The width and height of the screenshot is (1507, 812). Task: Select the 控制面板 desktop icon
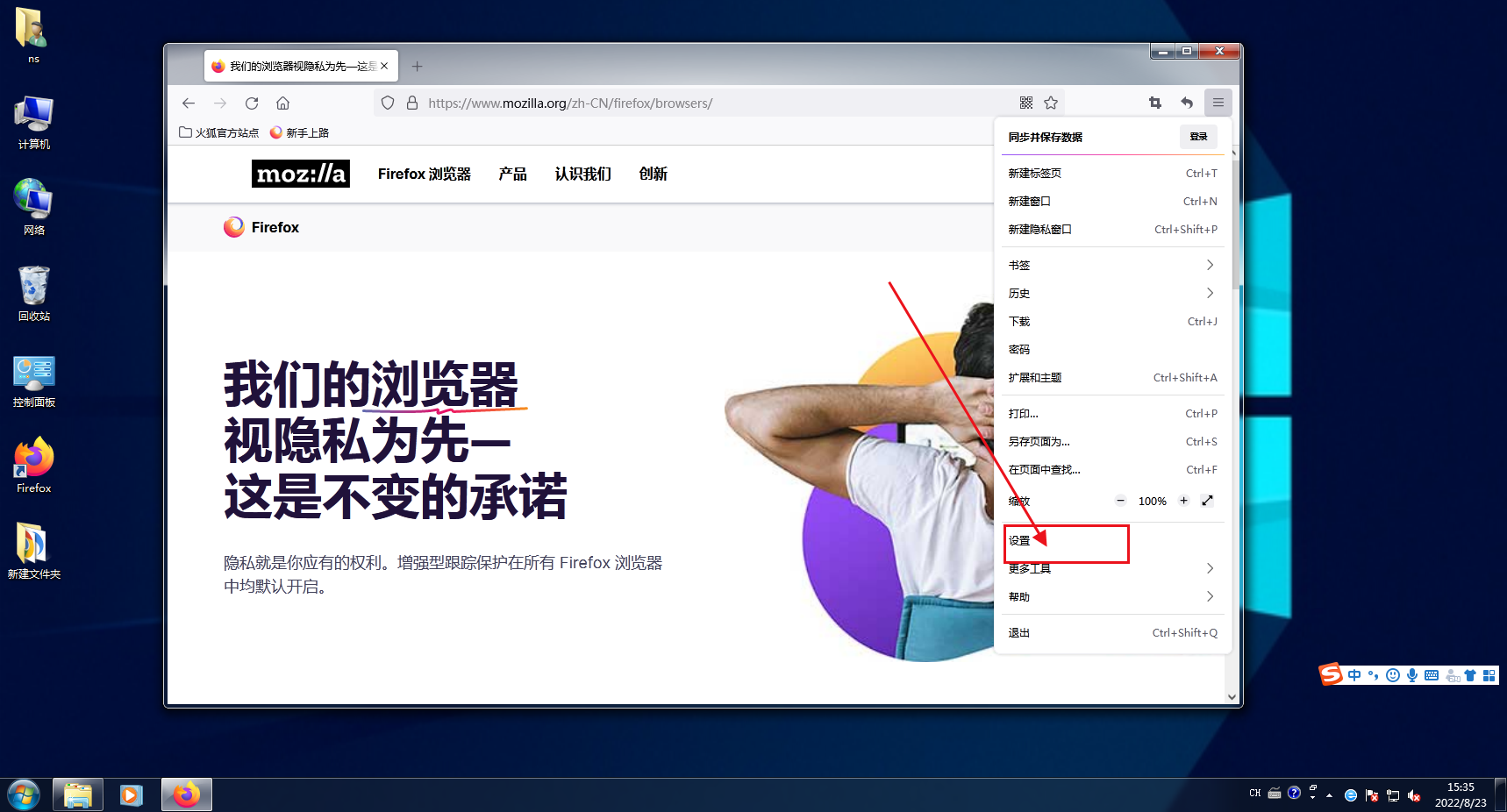pyautogui.click(x=33, y=381)
